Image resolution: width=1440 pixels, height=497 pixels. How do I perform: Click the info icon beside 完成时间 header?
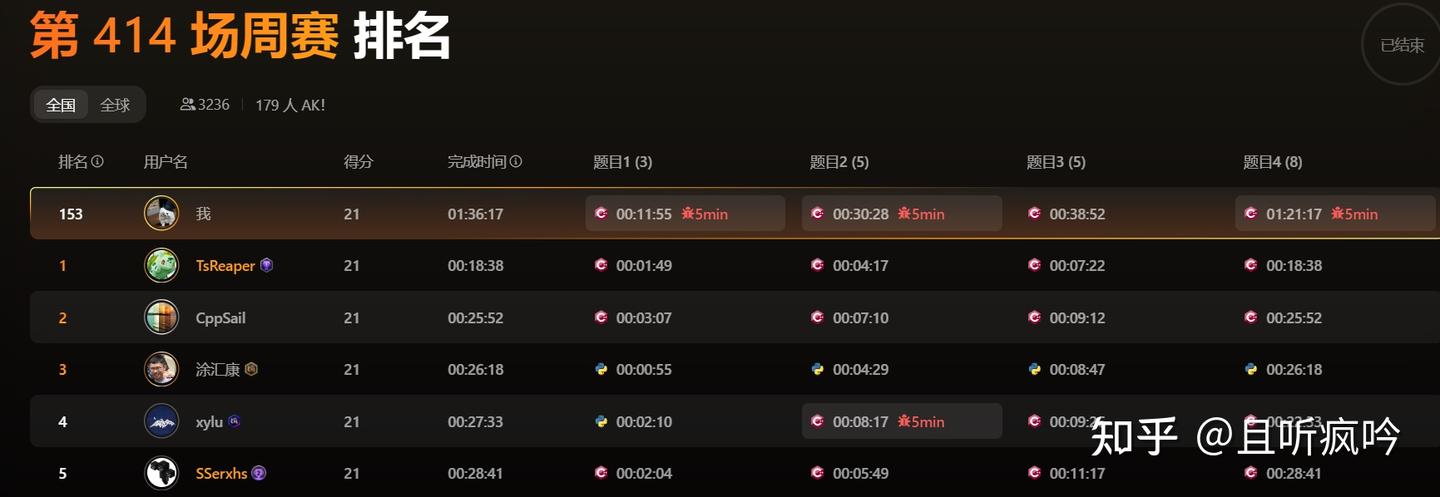516,162
